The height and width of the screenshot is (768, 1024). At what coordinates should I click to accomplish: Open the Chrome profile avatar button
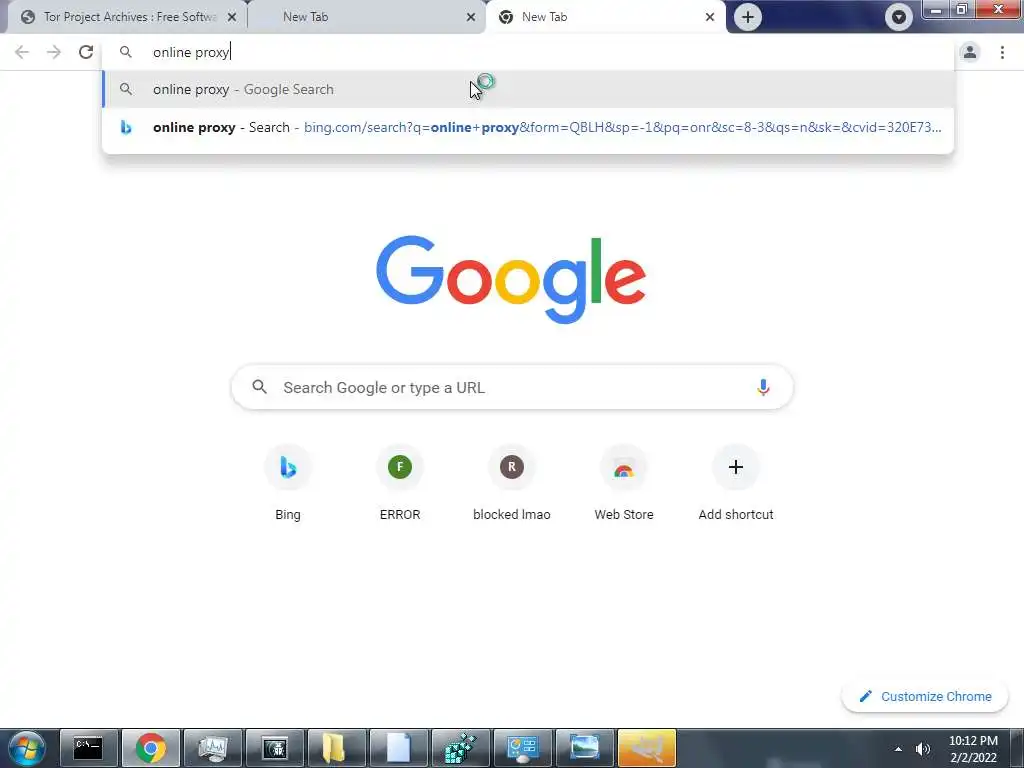[x=970, y=52]
